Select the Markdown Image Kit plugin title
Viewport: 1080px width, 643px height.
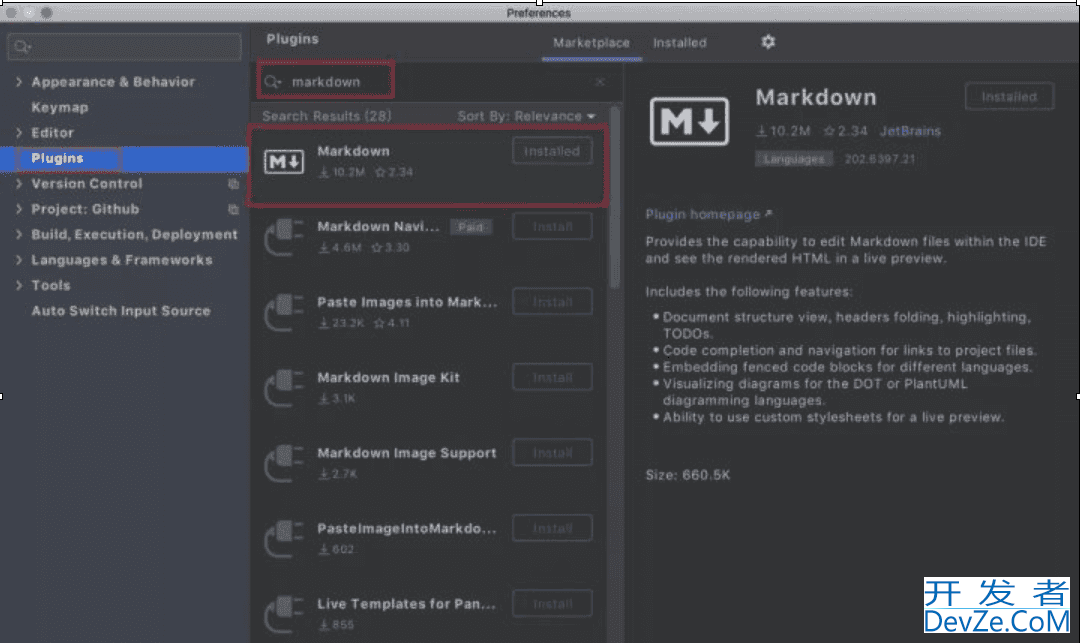(388, 378)
